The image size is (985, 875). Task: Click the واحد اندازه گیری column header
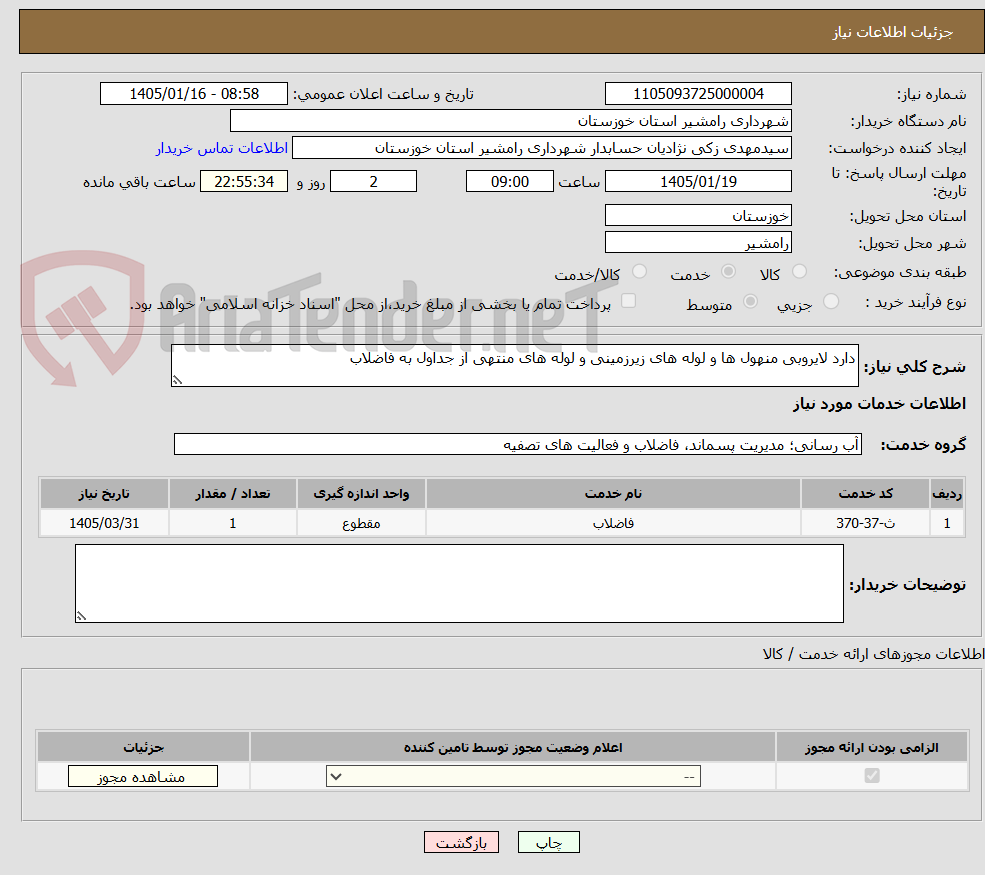coord(361,494)
